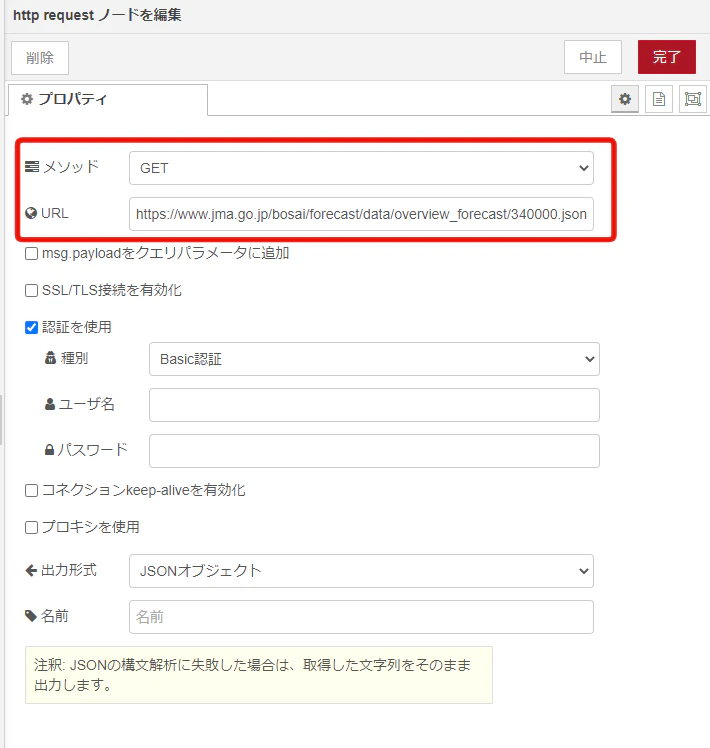Click the ユーザ名 input field
This screenshot has width=710, height=748.
[x=374, y=405]
